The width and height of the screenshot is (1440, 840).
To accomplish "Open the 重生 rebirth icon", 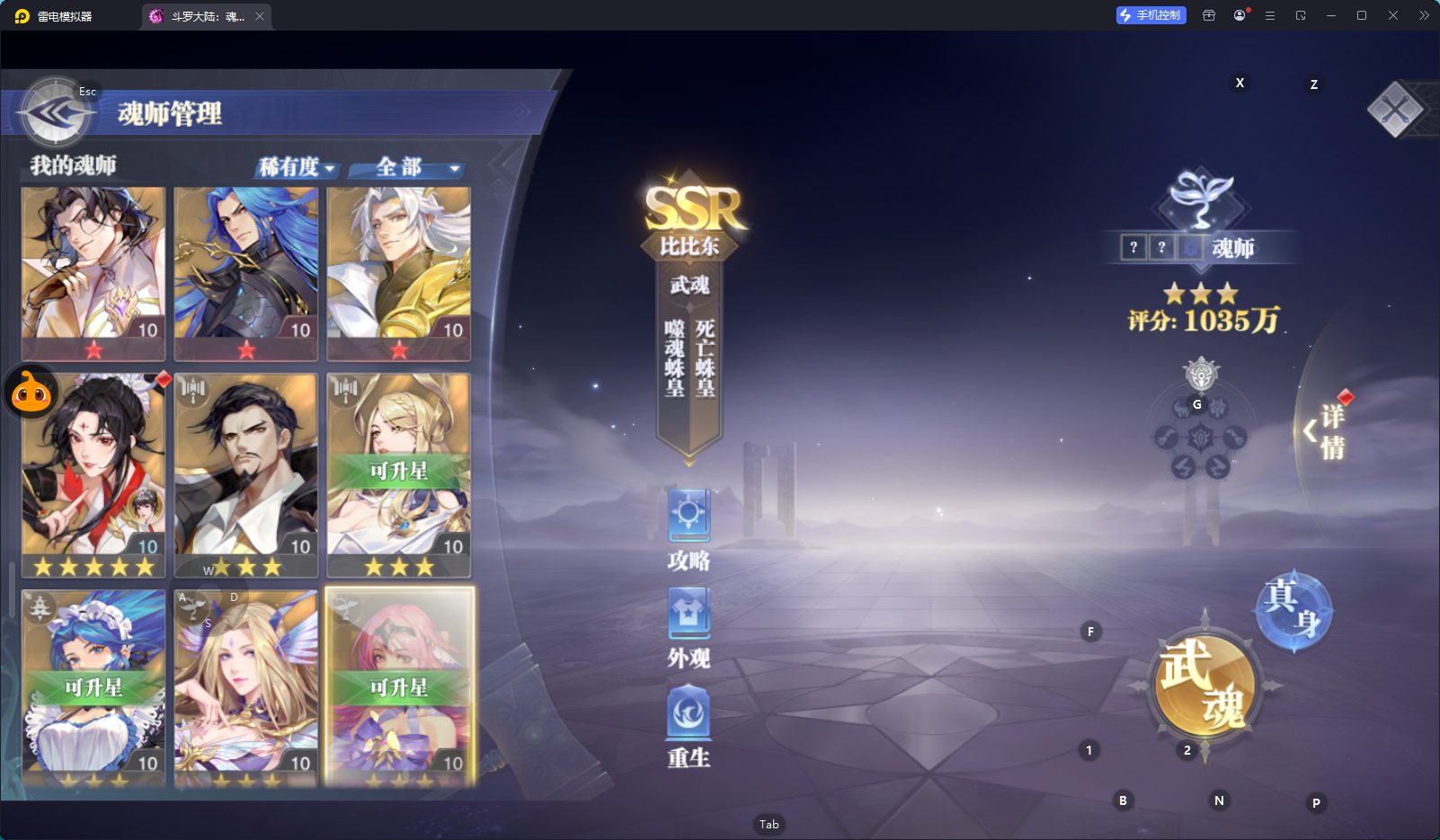I will pyautogui.click(x=689, y=712).
